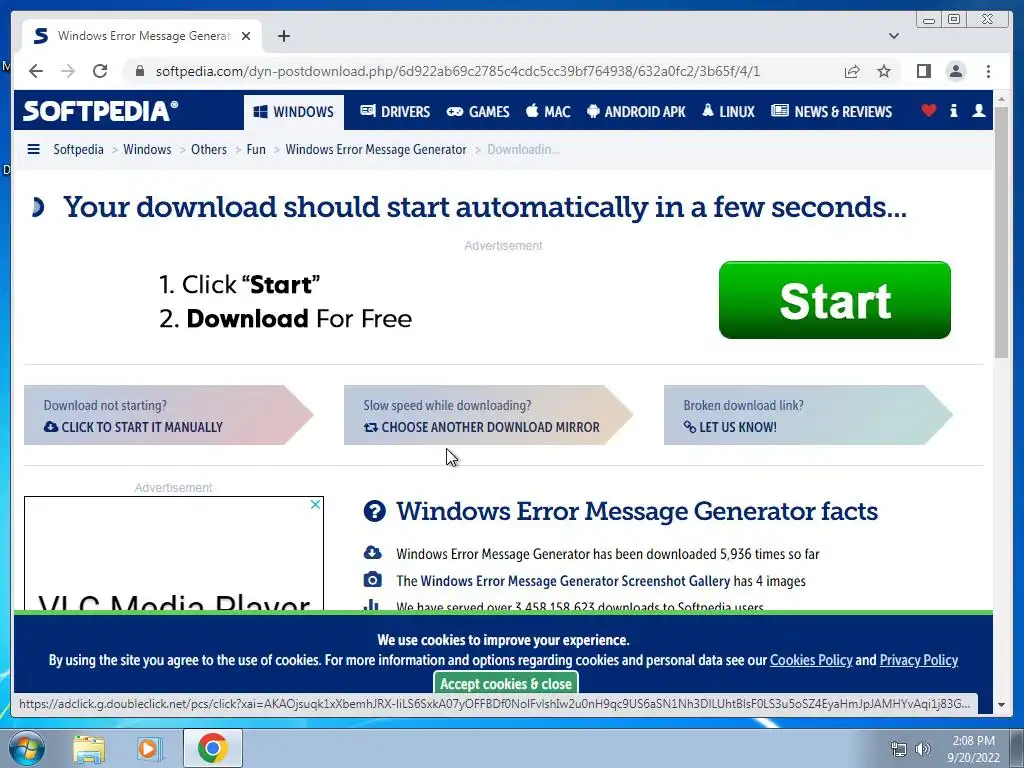1024x768 pixels.
Task: Open the Chrome three-dot menu
Action: (988, 71)
